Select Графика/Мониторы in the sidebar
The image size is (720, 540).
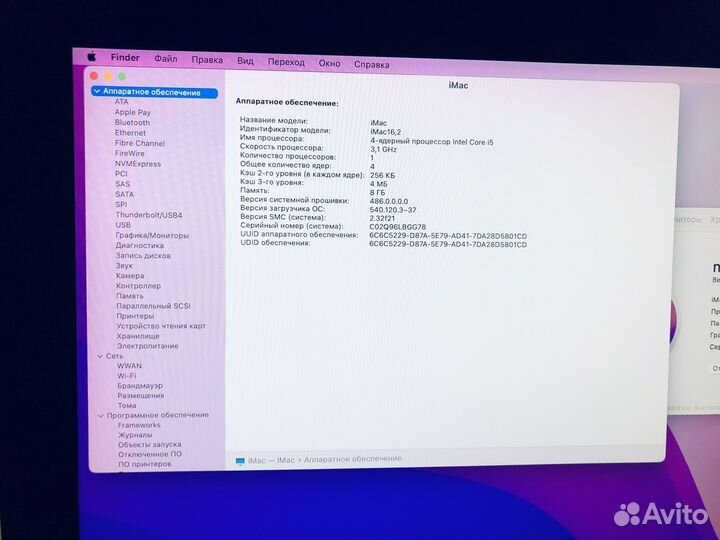click(x=152, y=236)
